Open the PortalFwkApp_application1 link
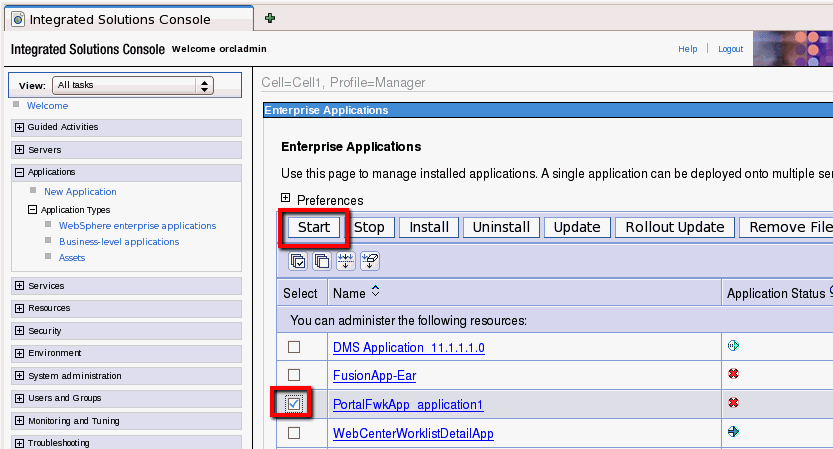 [408, 404]
